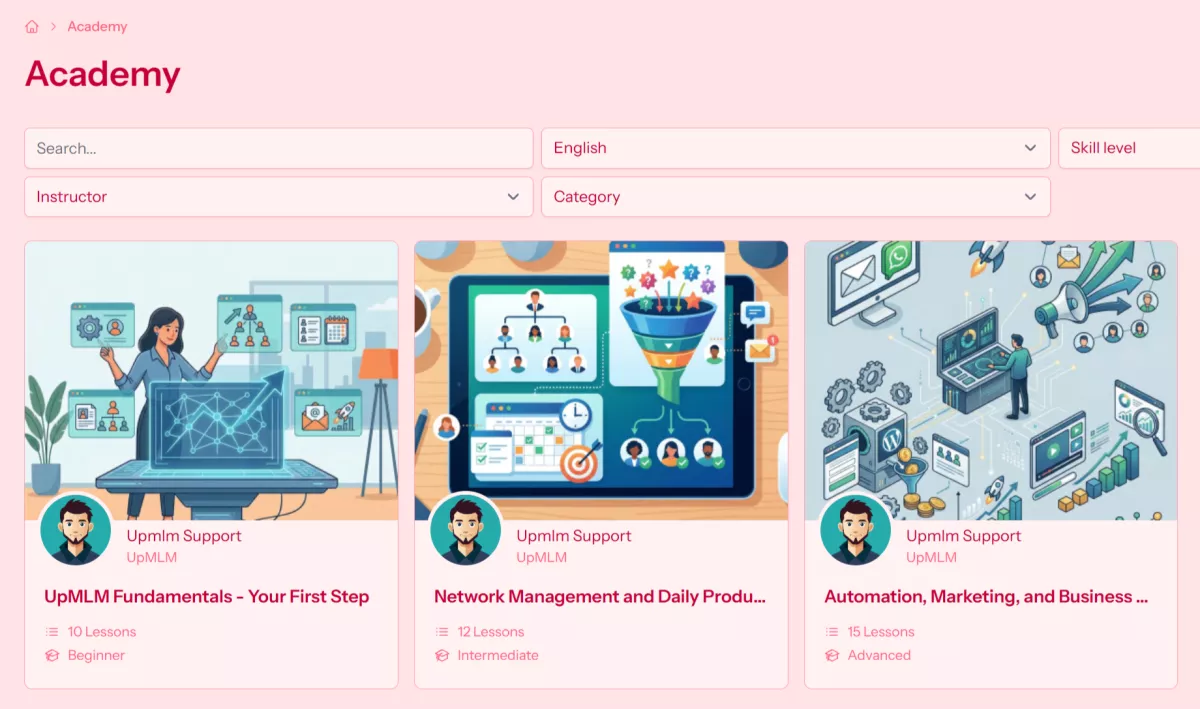Click UpMLM subtitle on Fundamentals card
Screen dimensions: 1200x709
[x=152, y=558]
